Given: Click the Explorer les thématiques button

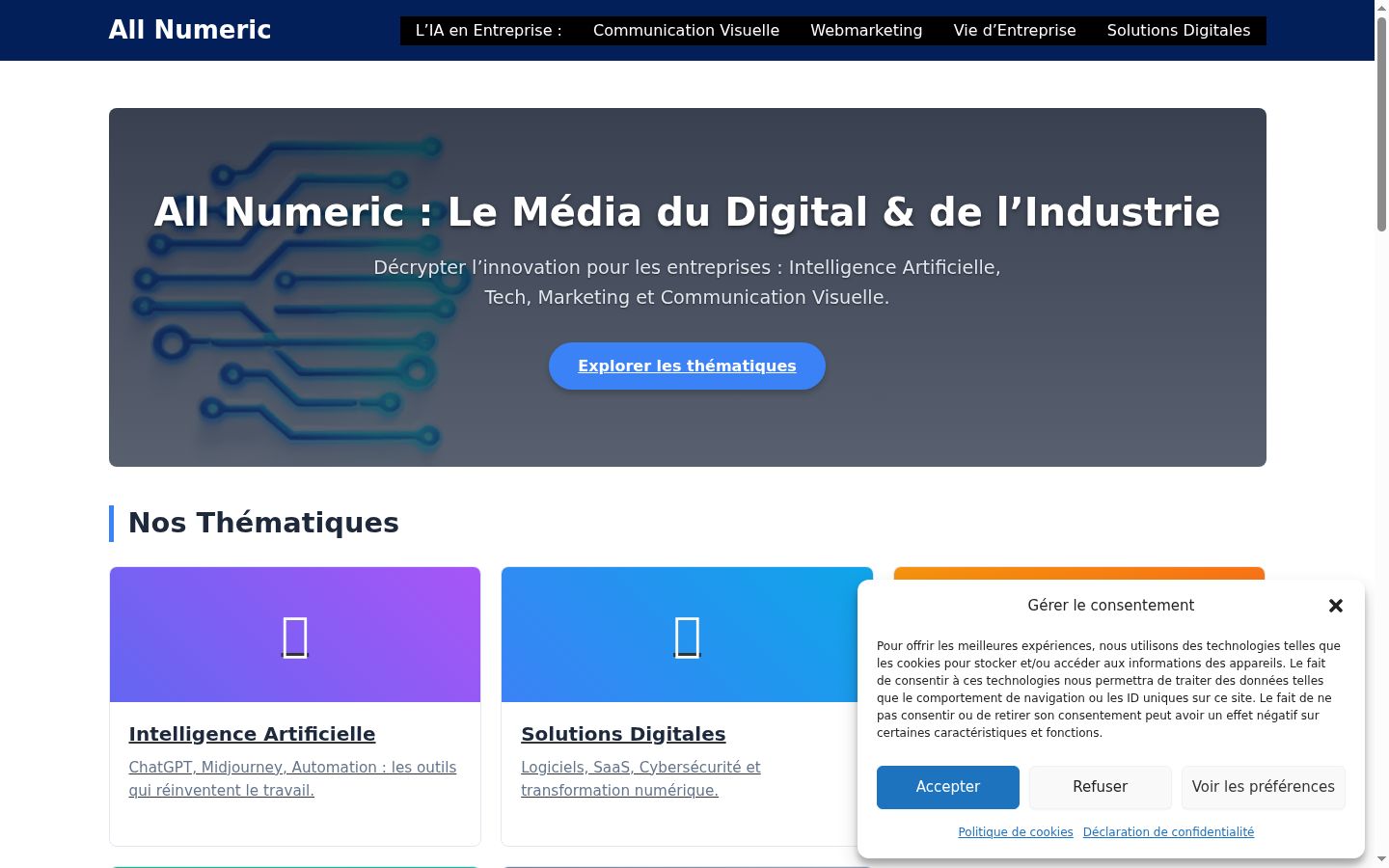Looking at the screenshot, I should [687, 366].
